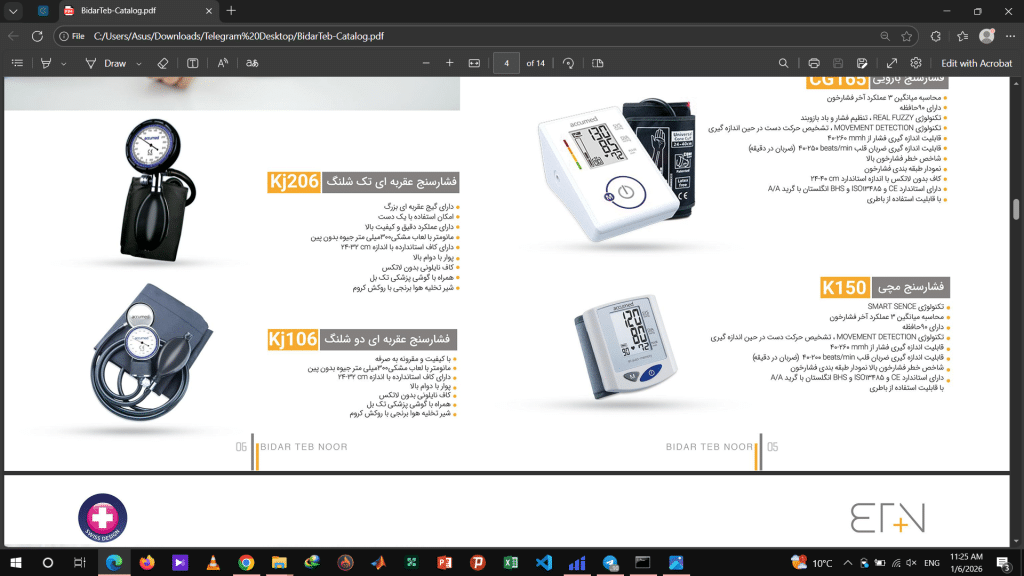Open browser Extensions menu
The height and width of the screenshot is (576, 1024).
click(x=936, y=36)
